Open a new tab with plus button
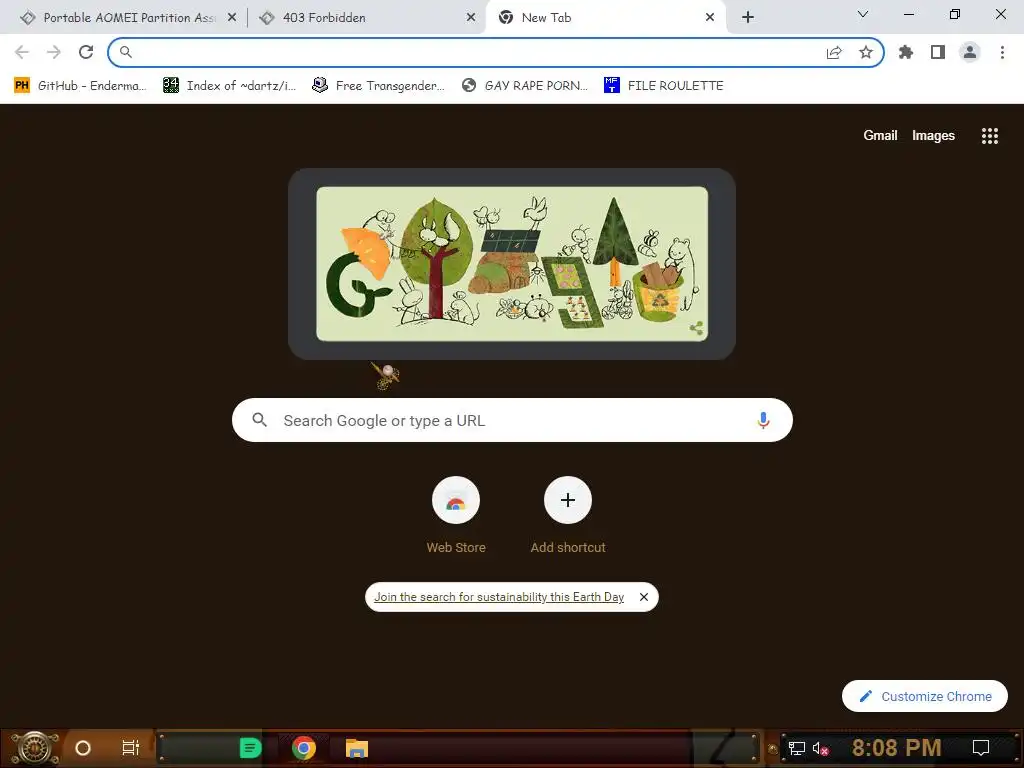The width and height of the screenshot is (1024, 768). pos(748,18)
